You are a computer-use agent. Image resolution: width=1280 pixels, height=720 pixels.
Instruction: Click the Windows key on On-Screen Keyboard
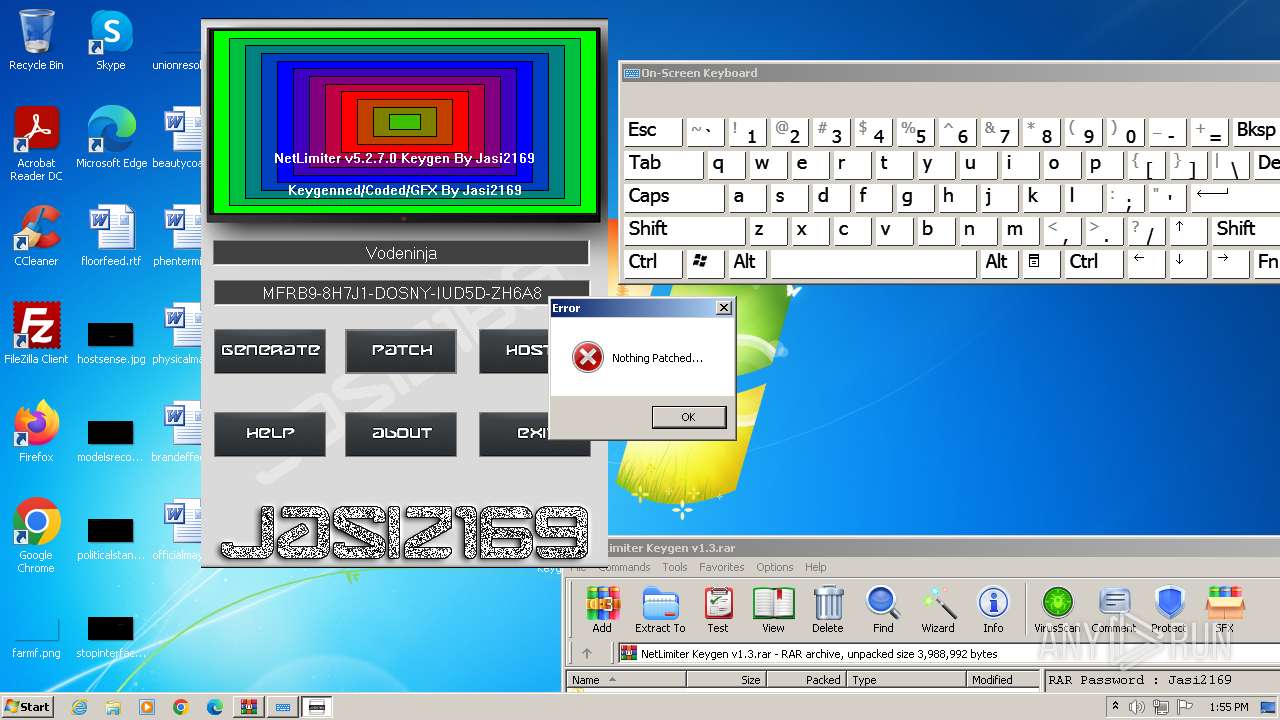point(705,263)
